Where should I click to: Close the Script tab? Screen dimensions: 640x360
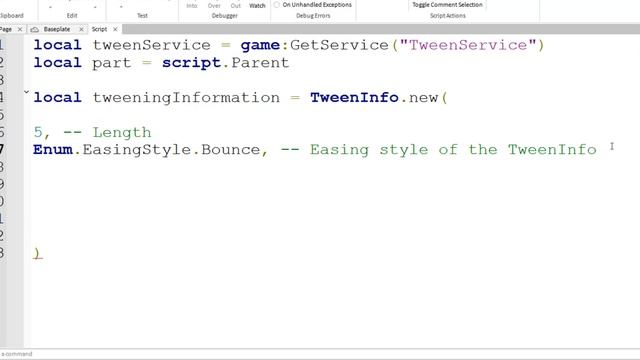click(x=115, y=29)
